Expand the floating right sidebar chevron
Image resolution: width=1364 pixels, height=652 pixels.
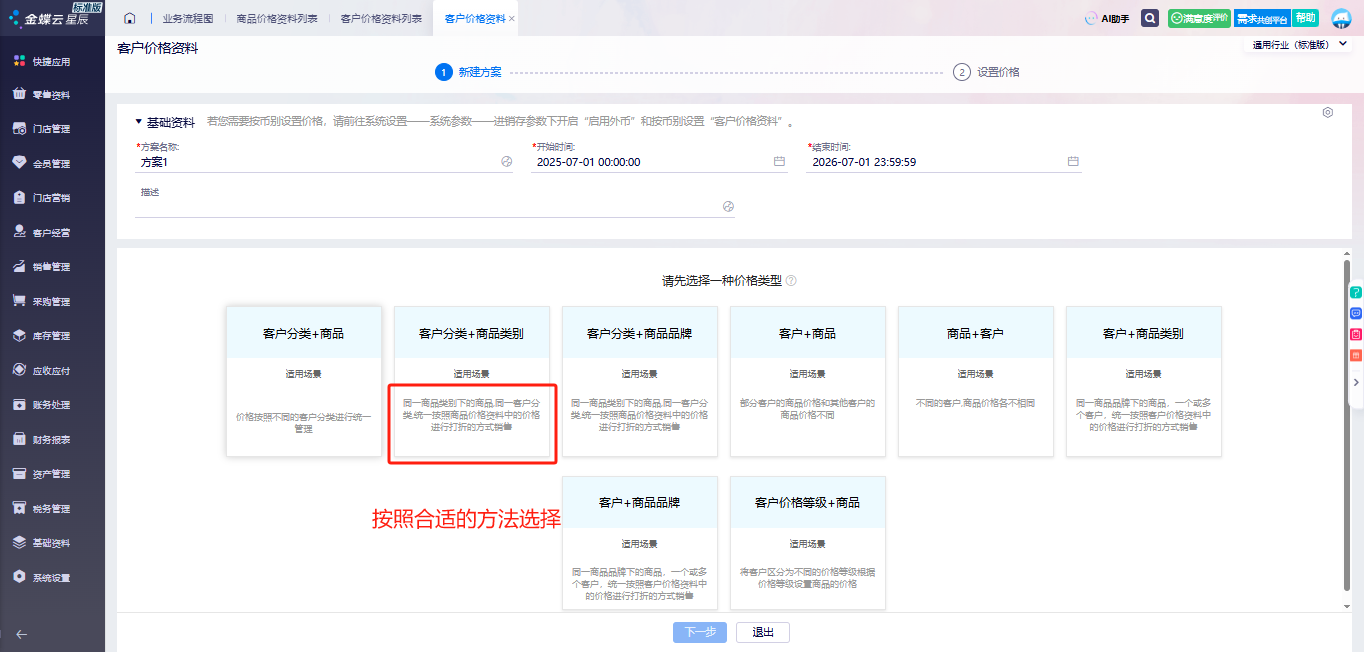click(x=1356, y=382)
